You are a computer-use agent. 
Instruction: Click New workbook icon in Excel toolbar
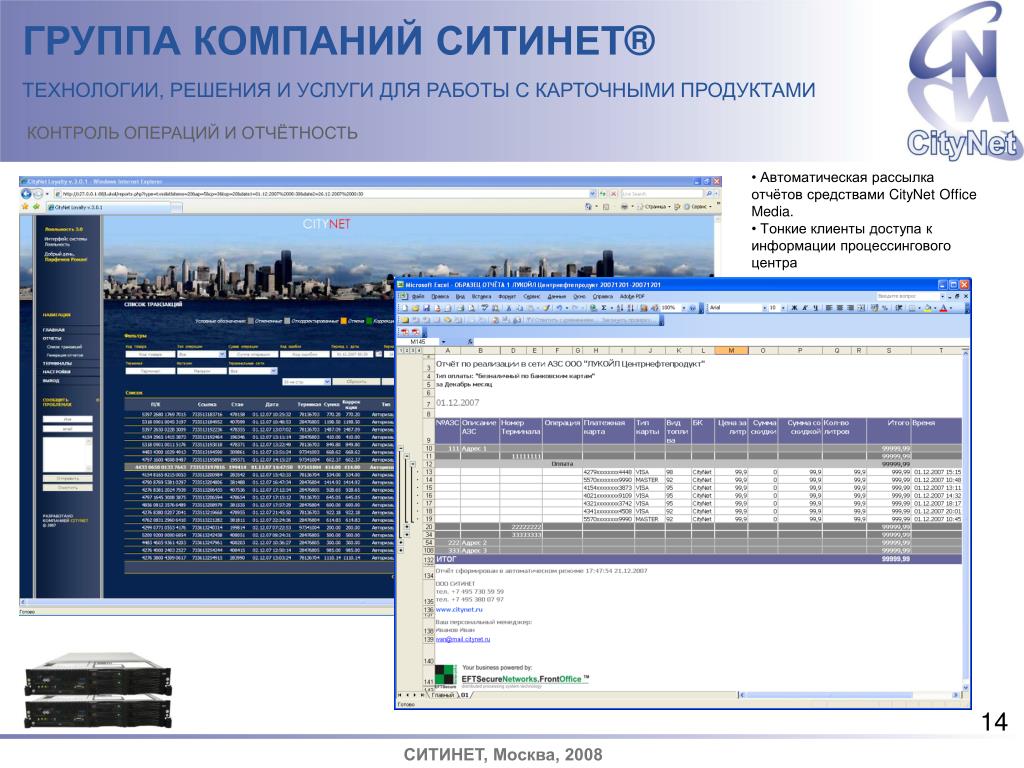pyautogui.click(x=404, y=308)
